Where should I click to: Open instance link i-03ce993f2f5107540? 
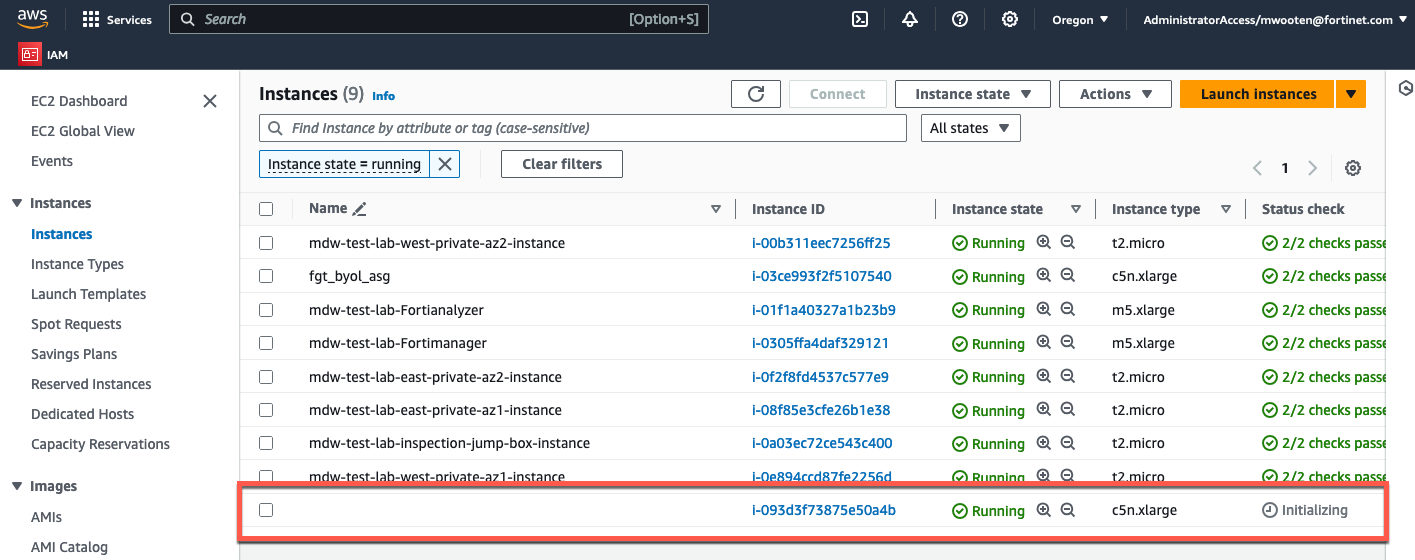[822, 276]
